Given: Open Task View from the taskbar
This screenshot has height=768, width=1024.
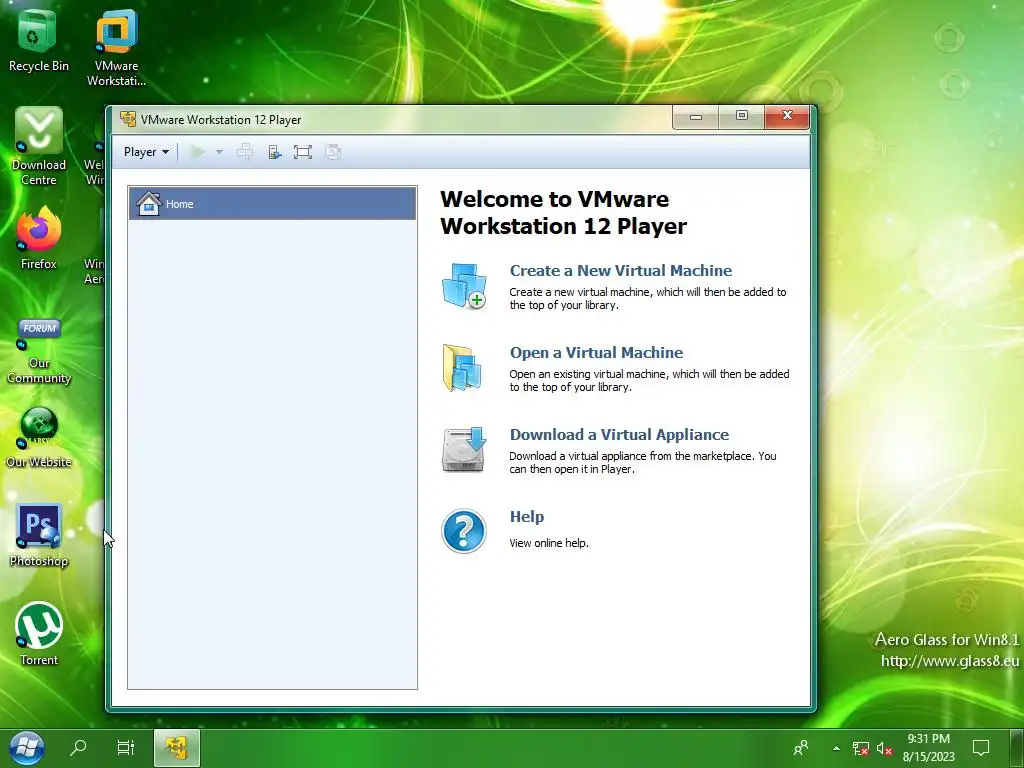Looking at the screenshot, I should pyautogui.click(x=125, y=748).
